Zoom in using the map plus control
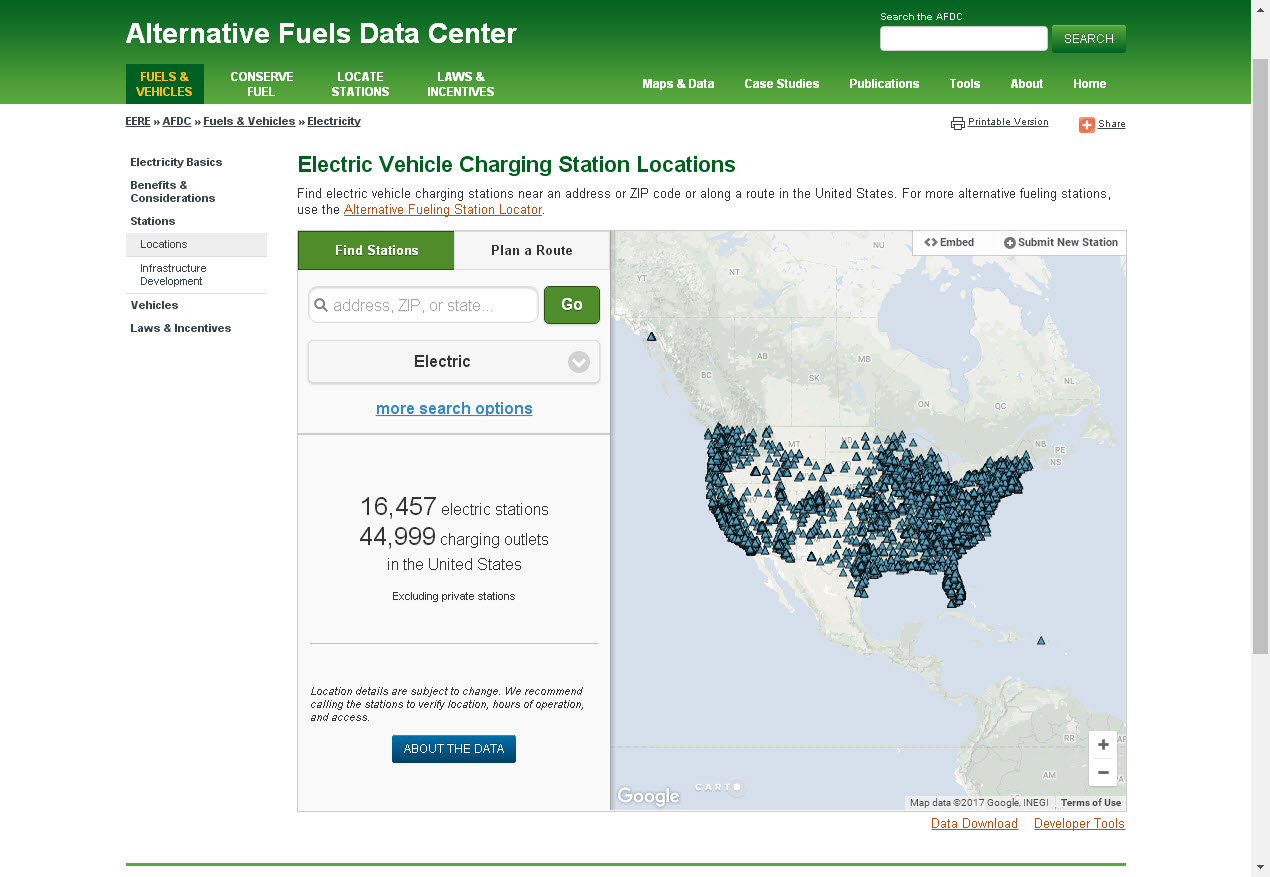 [x=1103, y=744]
